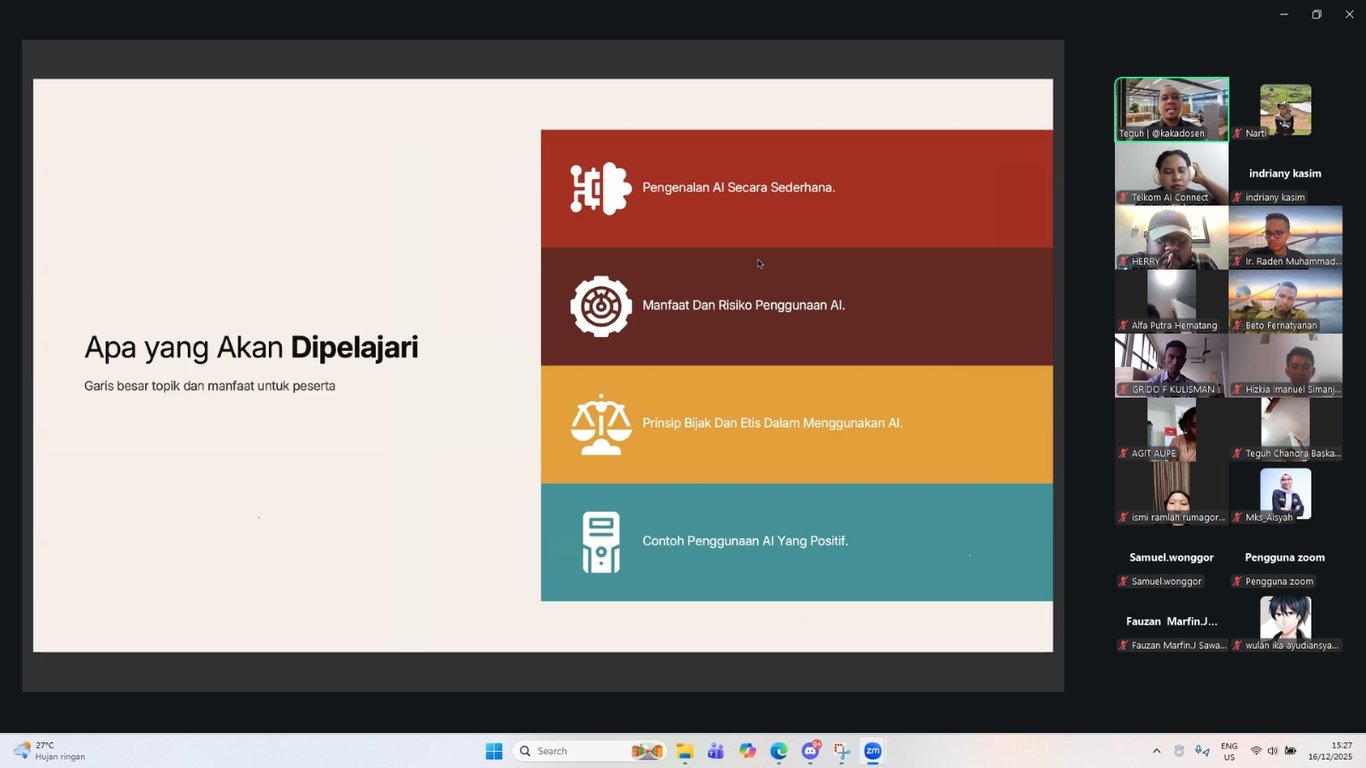Click the muted mic icon on AGIT AUPE

[x=1124, y=453]
